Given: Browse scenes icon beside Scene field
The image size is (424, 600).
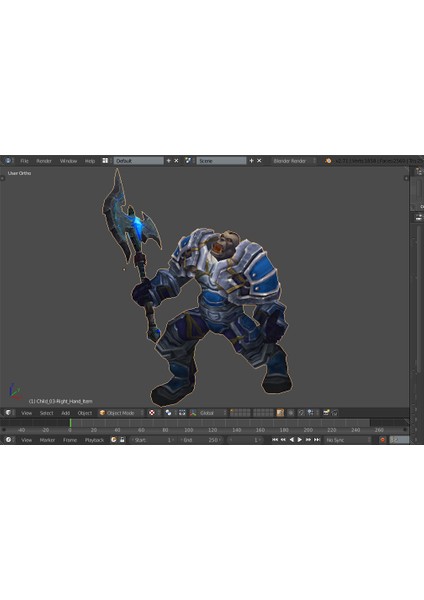Looking at the screenshot, I should (x=188, y=161).
